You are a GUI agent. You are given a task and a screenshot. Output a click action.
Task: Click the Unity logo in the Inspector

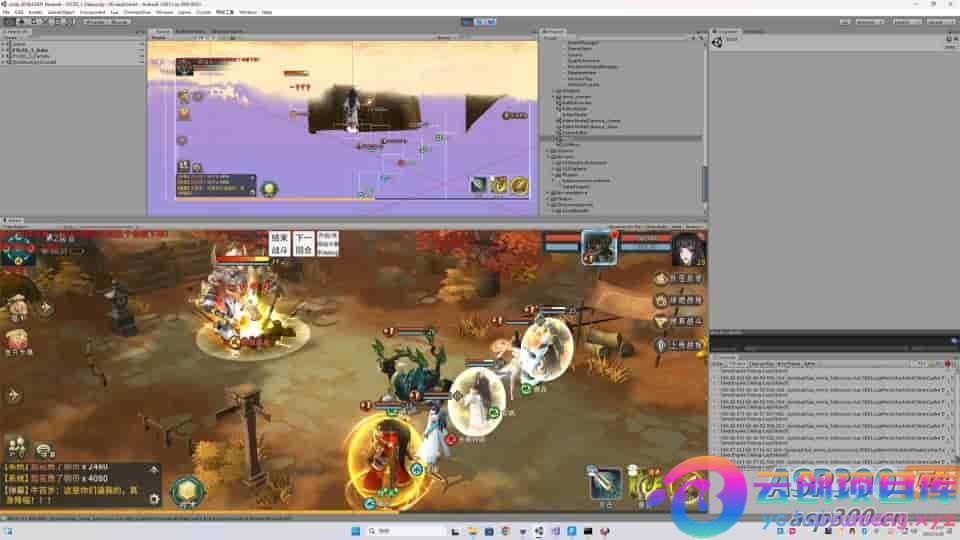click(x=718, y=41)
